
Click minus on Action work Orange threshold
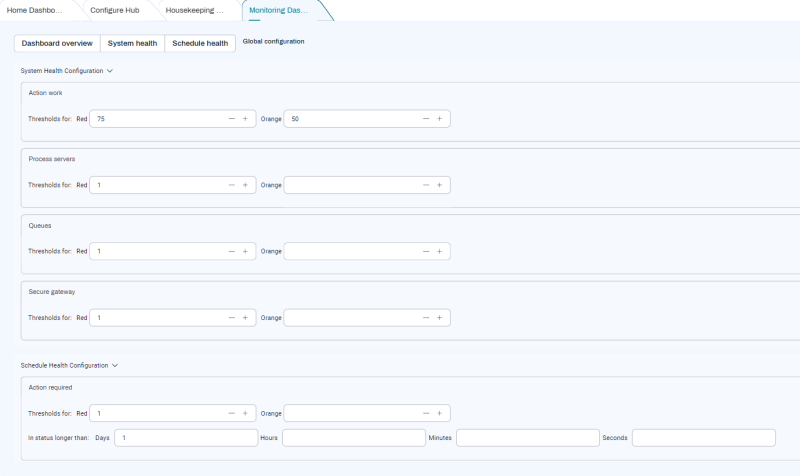click(425, 118)
